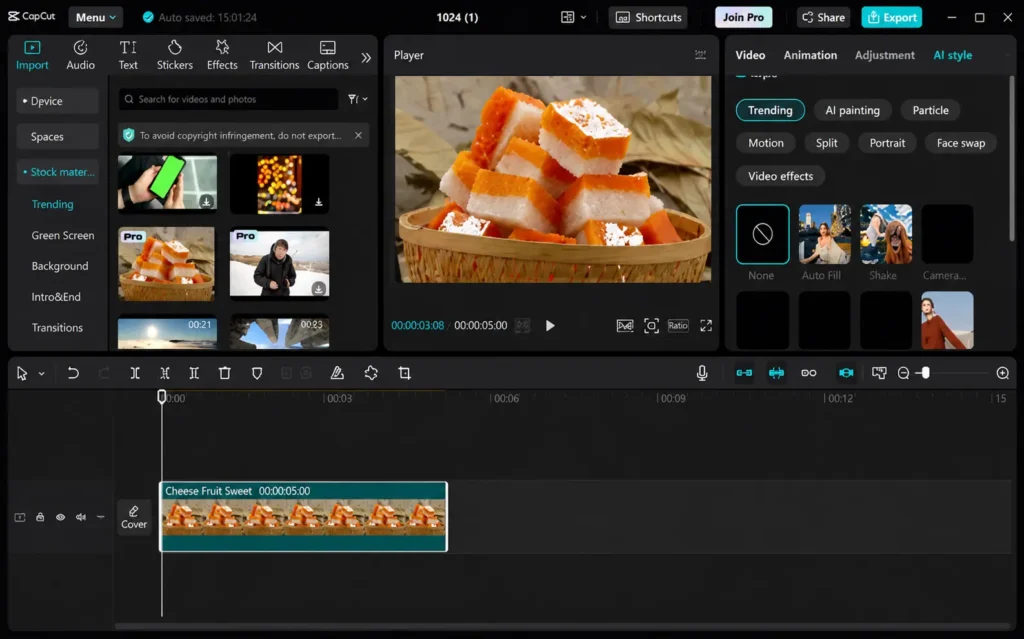
Task: Toggle linkage chain icon
Action: click(x=808, y=373)
